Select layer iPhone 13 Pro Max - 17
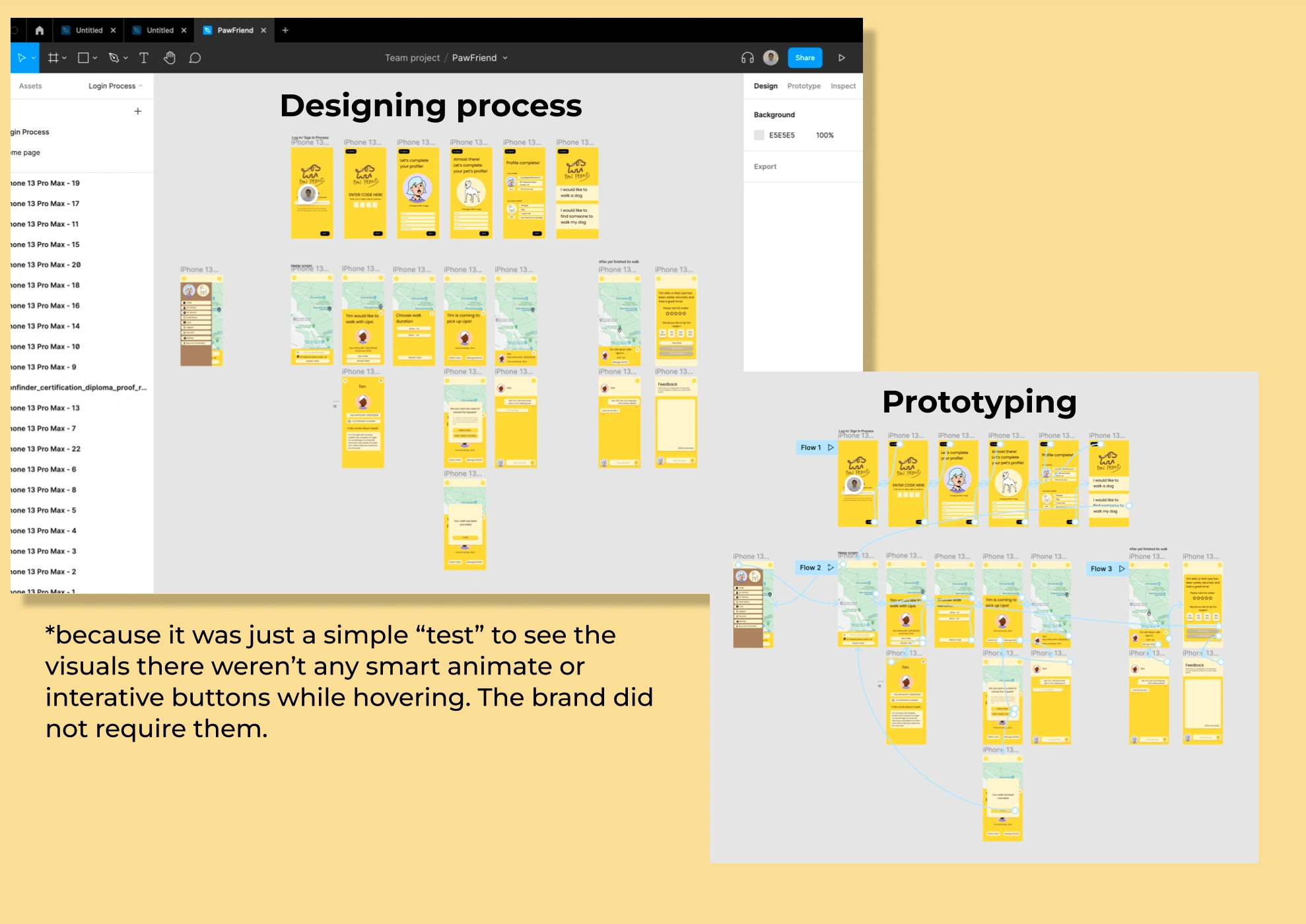Image resolution: width=1306 pixels, height=924 pixels. pos(82,204)
